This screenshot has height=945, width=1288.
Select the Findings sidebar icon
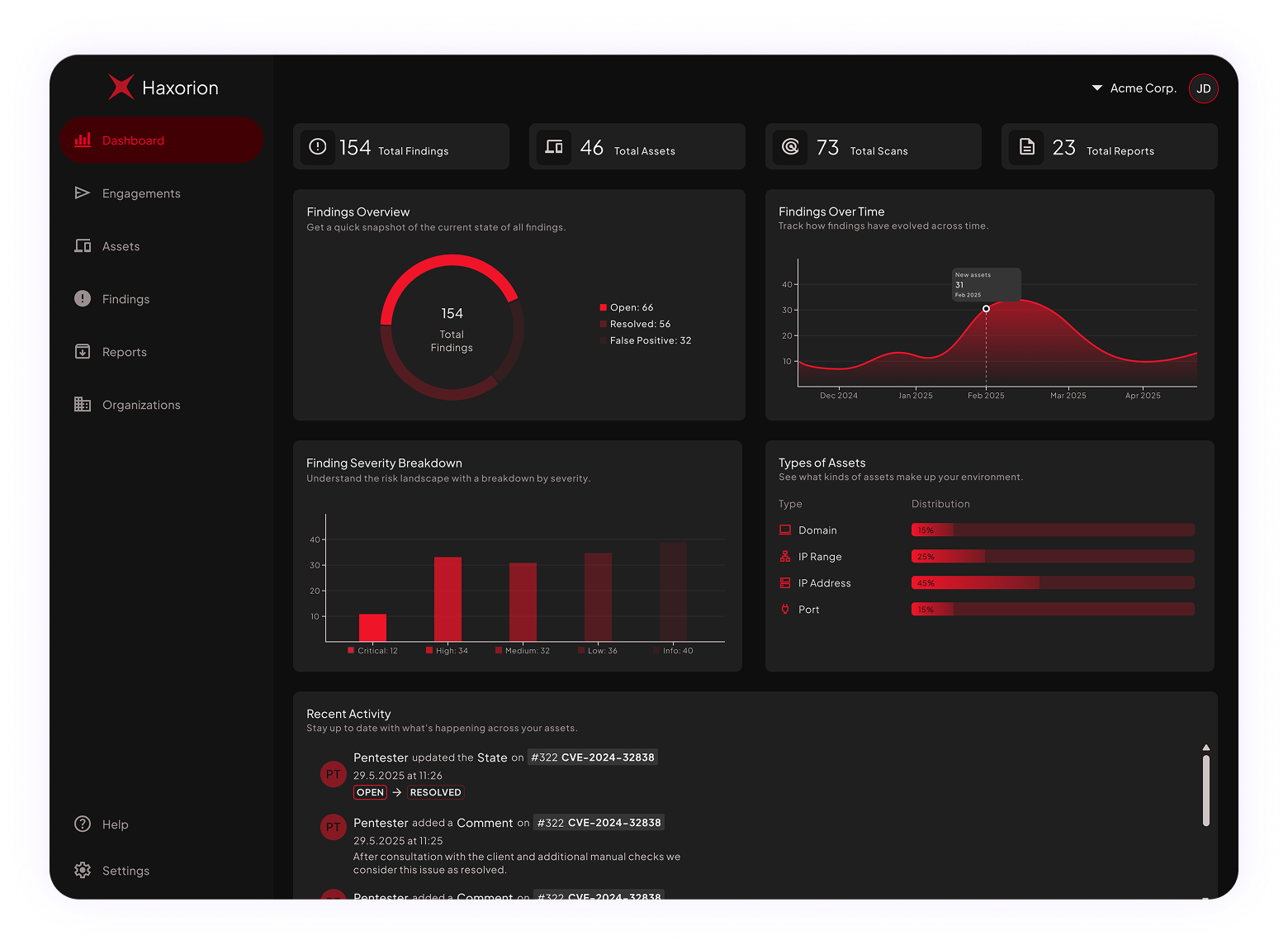tap(83, 298)
